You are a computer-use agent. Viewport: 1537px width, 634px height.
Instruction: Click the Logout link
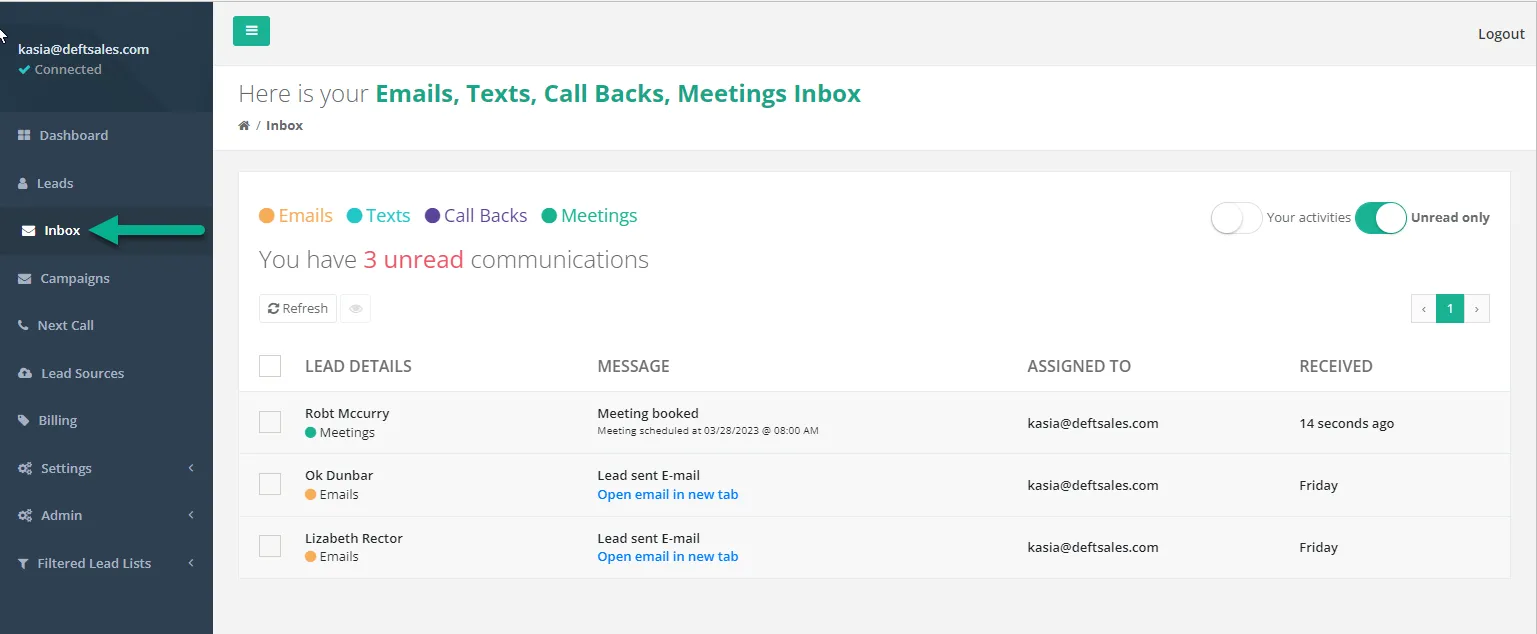pyautogui.click(x=1501, y=34)
